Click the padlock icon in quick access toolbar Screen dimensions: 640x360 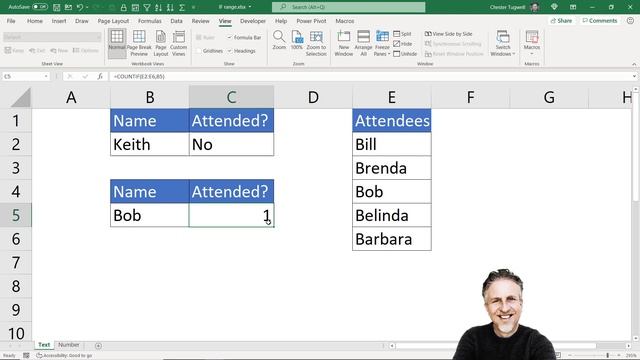click(124, 7)
